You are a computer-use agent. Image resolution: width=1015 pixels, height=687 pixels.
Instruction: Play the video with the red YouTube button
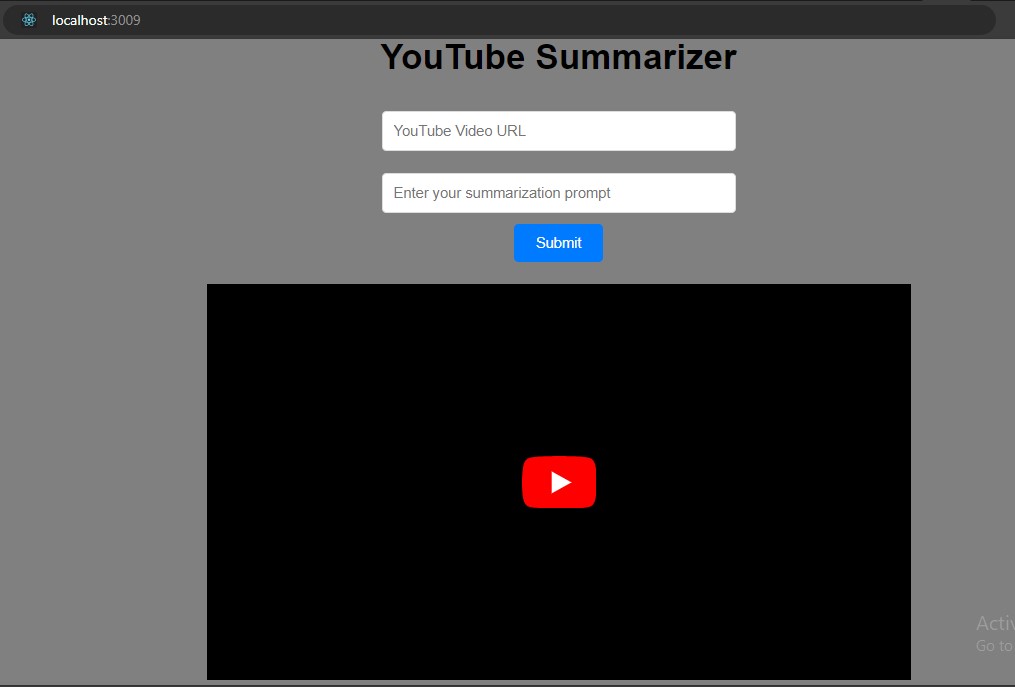[559, 482]
